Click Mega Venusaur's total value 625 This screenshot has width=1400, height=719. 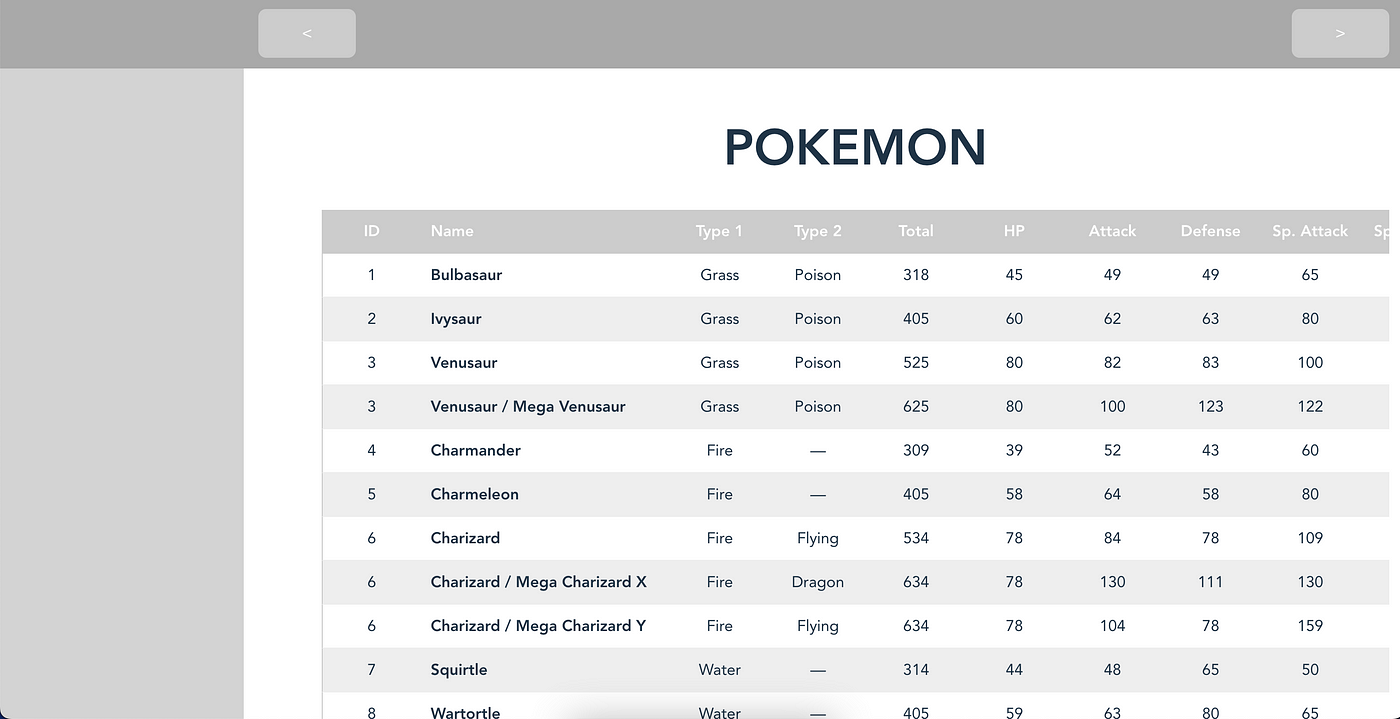(916, 407)
